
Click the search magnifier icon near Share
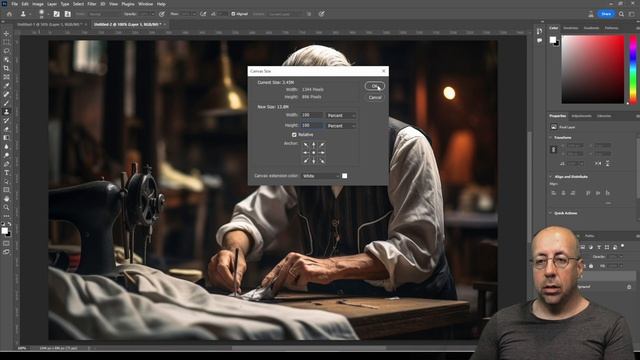tap(621, 14)
